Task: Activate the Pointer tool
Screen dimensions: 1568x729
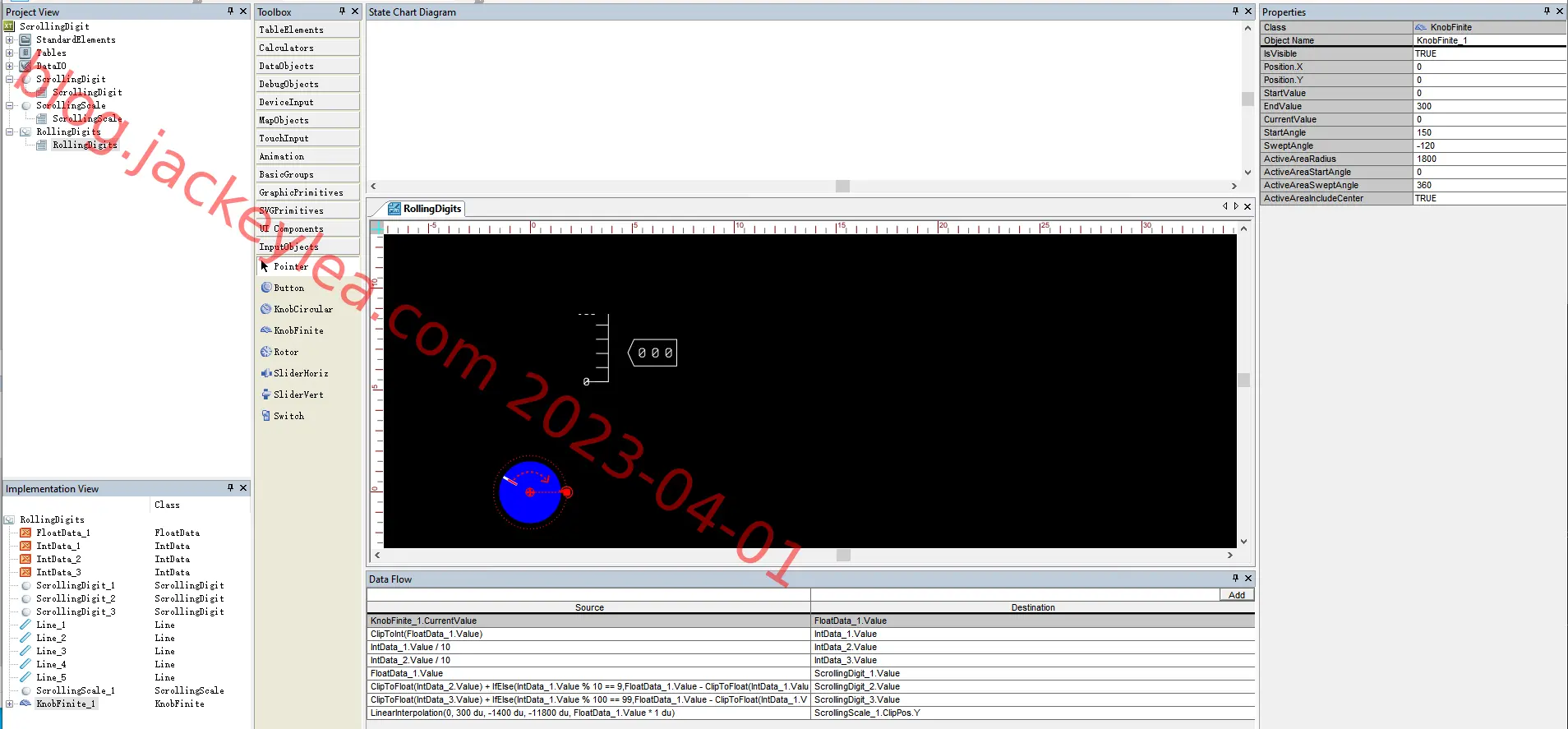Action: click(284, 266)
